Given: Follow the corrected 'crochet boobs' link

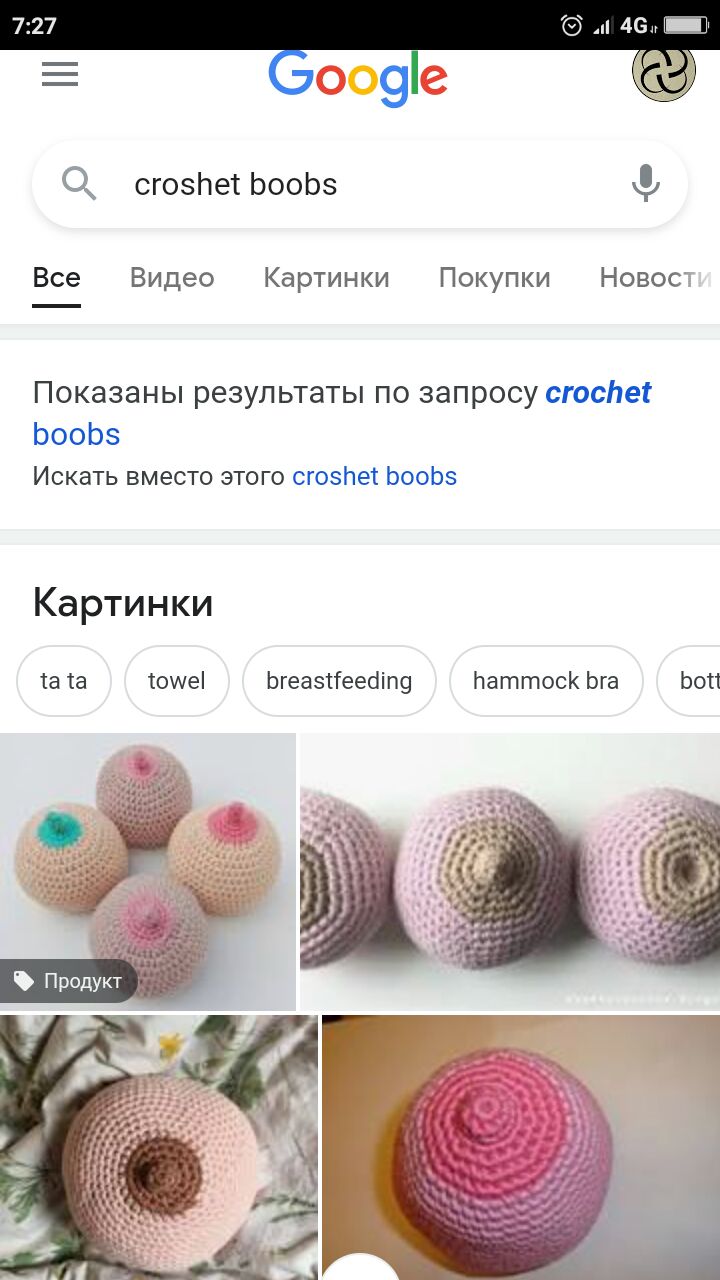Looking at the screenshot, I should click(342, 413).
